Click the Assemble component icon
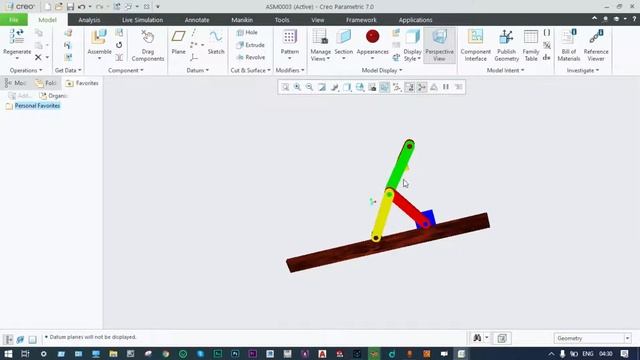640x360 pixels. (x=99, y=37)
